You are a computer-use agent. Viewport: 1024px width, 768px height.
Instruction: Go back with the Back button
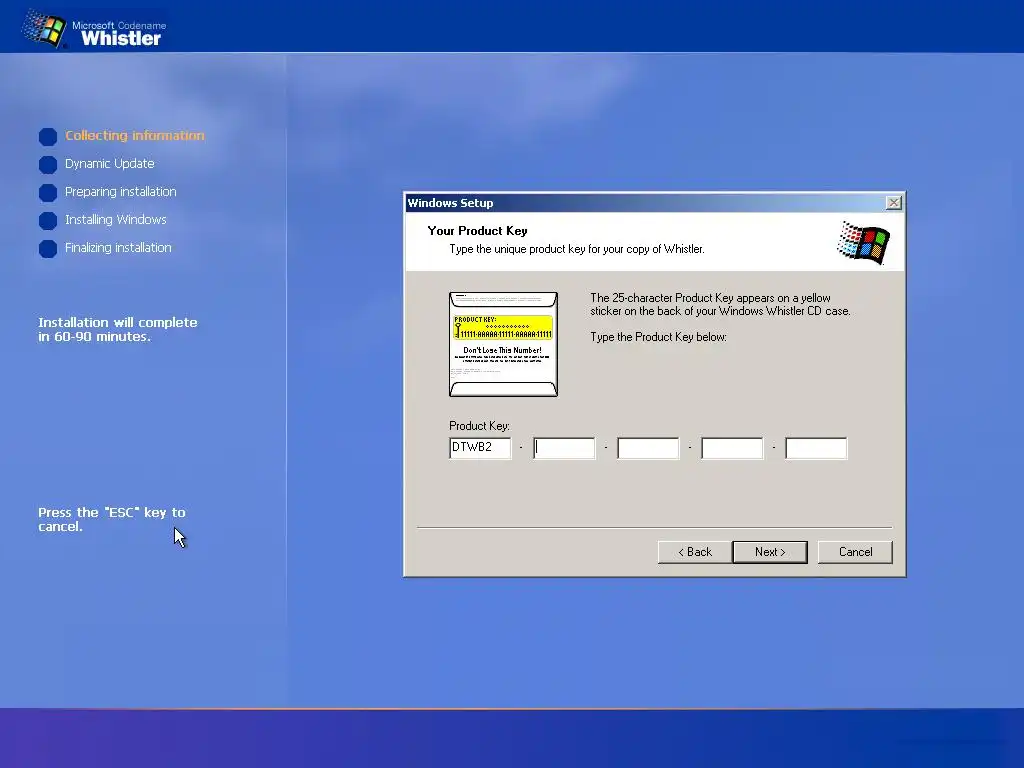click(x=695, y=552)
